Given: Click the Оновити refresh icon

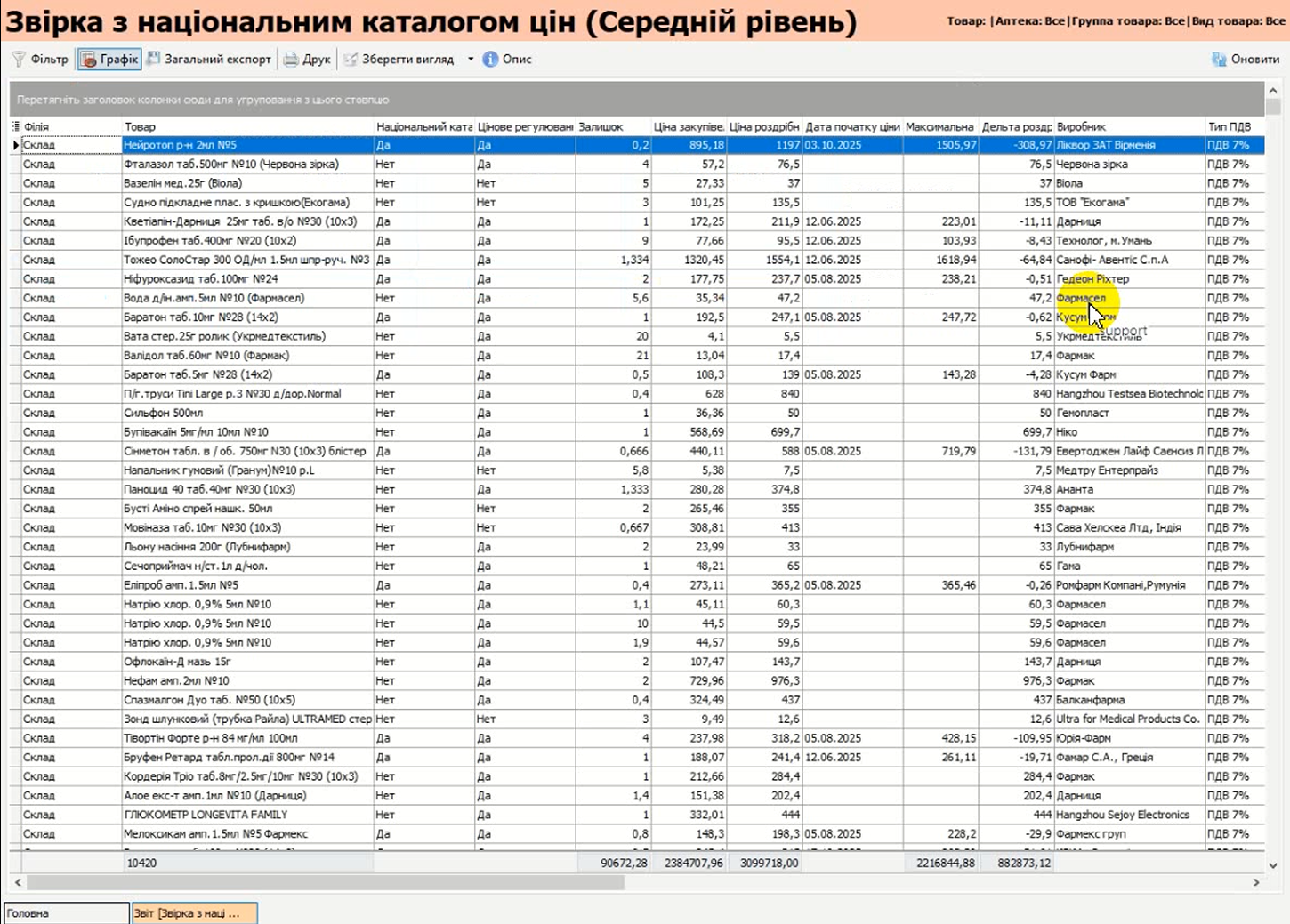Looking at the screenshot, I should 1219,60.
